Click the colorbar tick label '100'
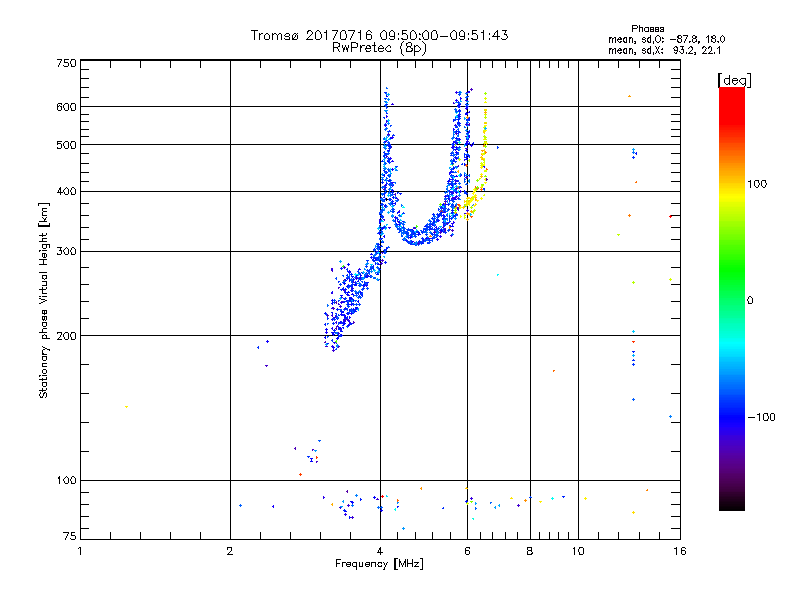This screenshot has height=600, width=800. pyautogui.click(x=757, y=184)
